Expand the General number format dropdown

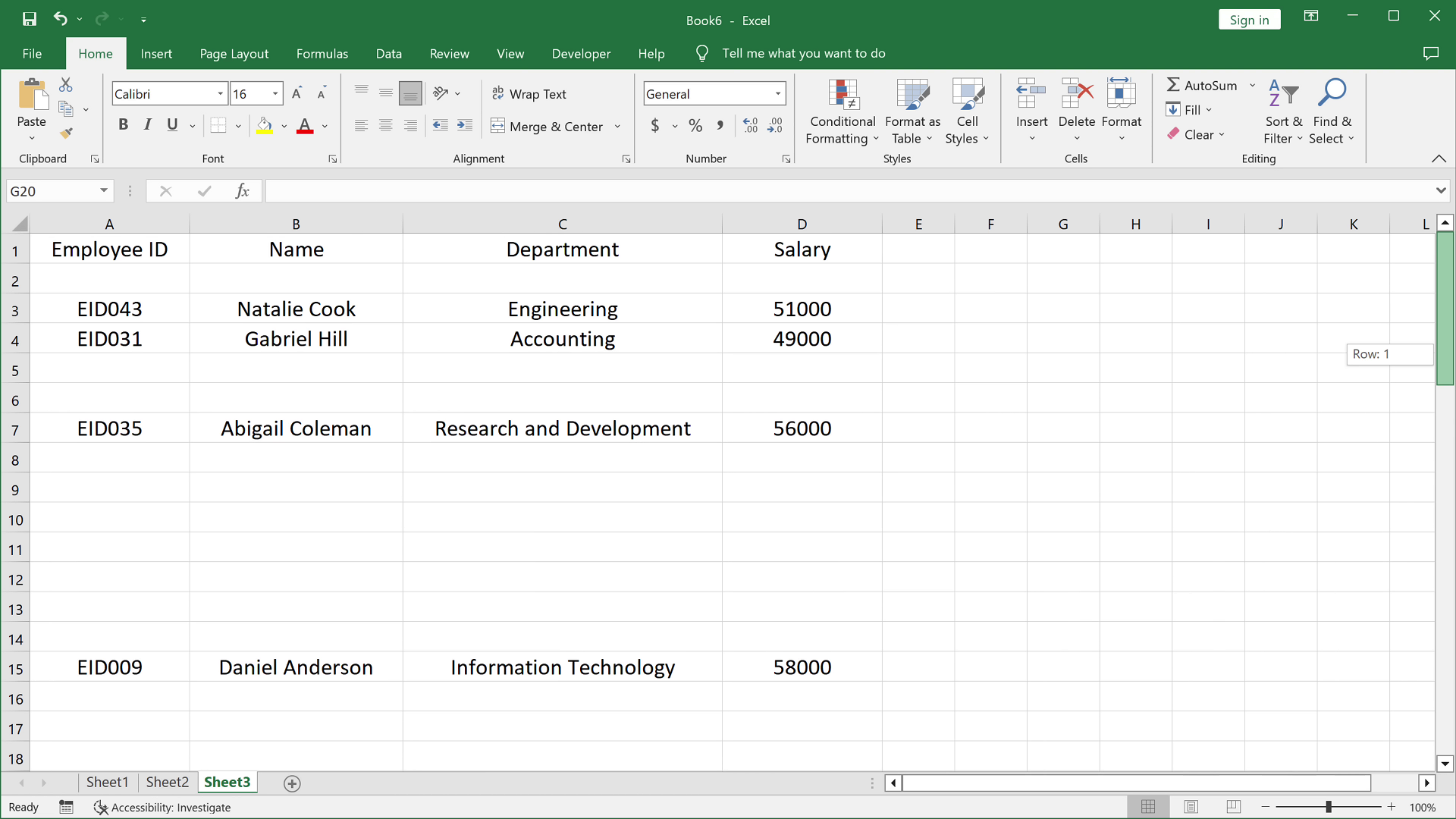pos(778,94)
